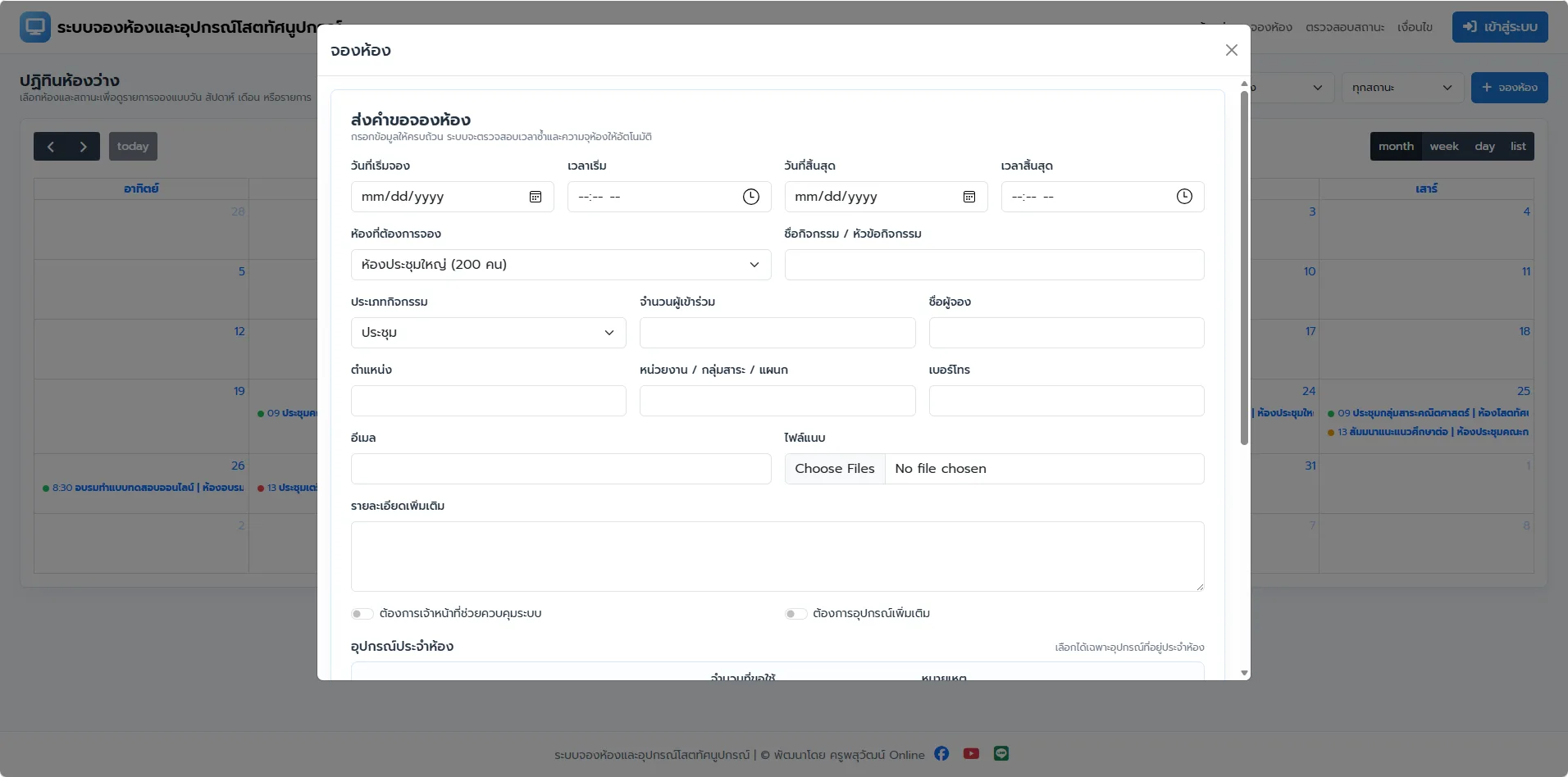This screenshot has width=1568, height=777.
Task: Switch calendar to list view
Action: point(1518,147)
